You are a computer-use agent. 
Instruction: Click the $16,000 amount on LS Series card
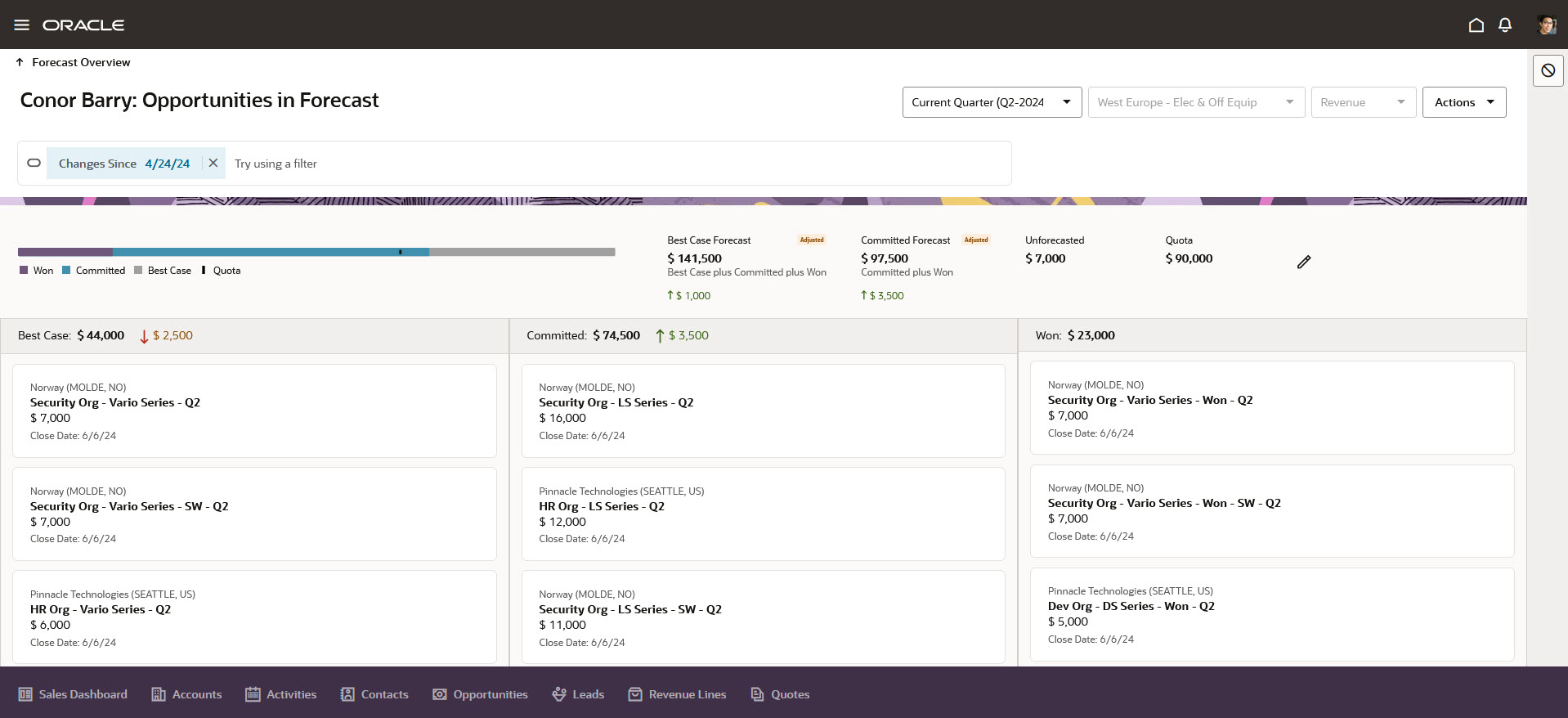(x=562, y=418)
